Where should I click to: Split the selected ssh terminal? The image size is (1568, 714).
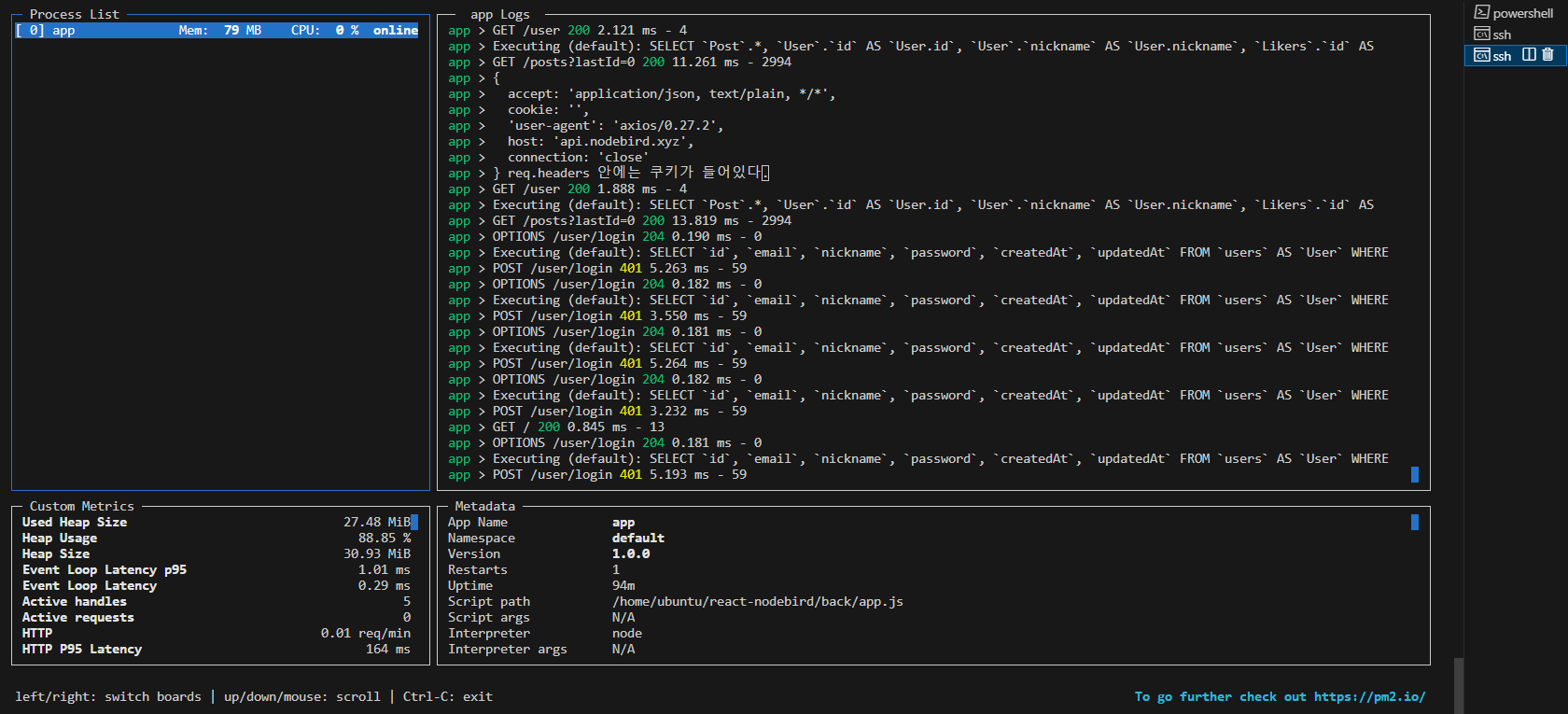[1529, 55]
